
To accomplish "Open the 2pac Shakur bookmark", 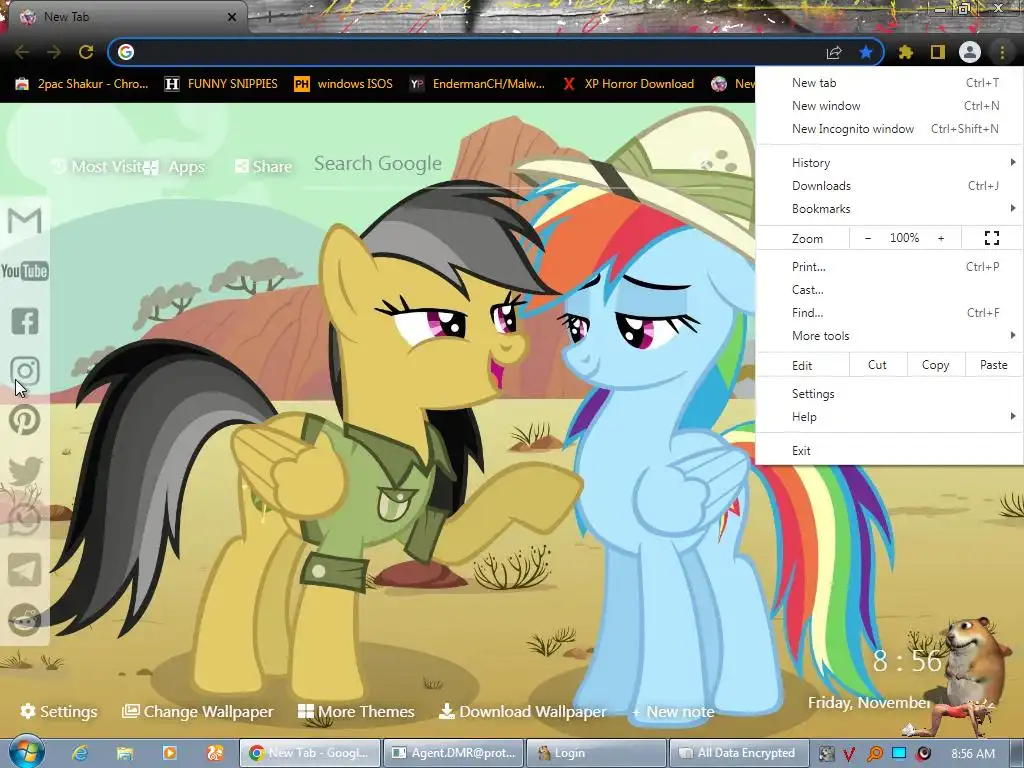I will click(x=82, y=84).
